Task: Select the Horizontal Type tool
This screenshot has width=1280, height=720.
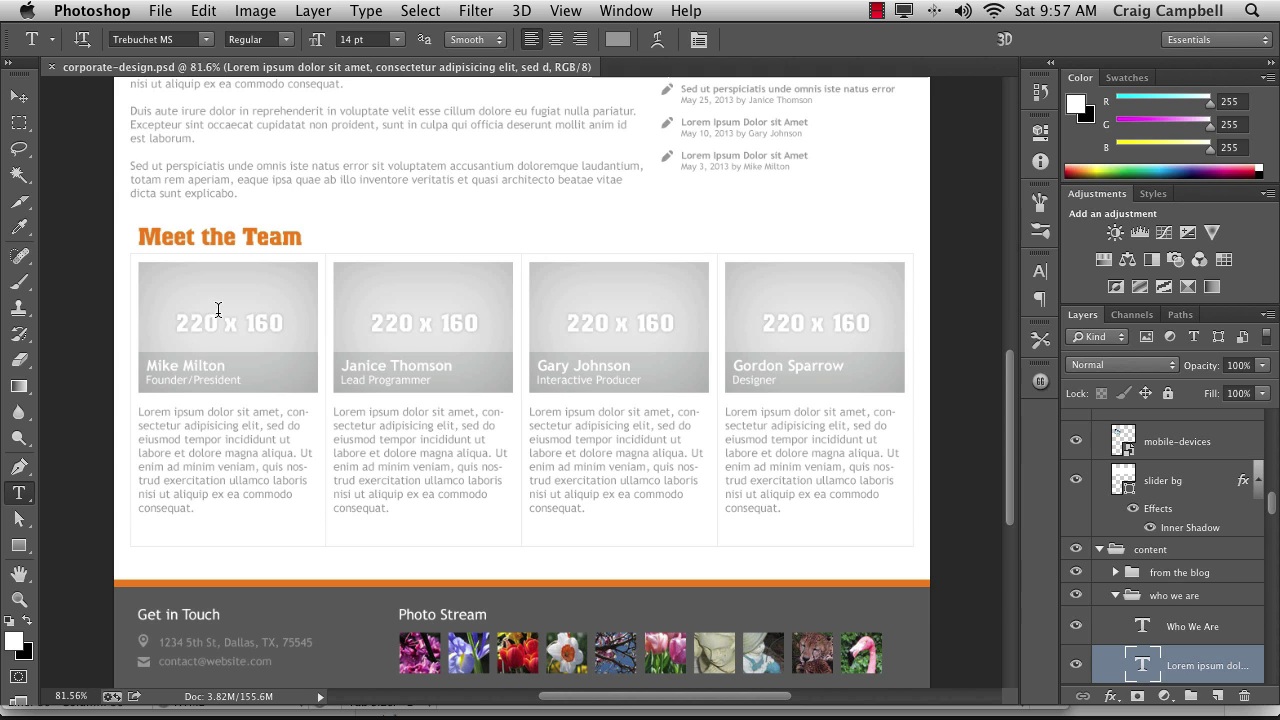Action: [19, 493]
